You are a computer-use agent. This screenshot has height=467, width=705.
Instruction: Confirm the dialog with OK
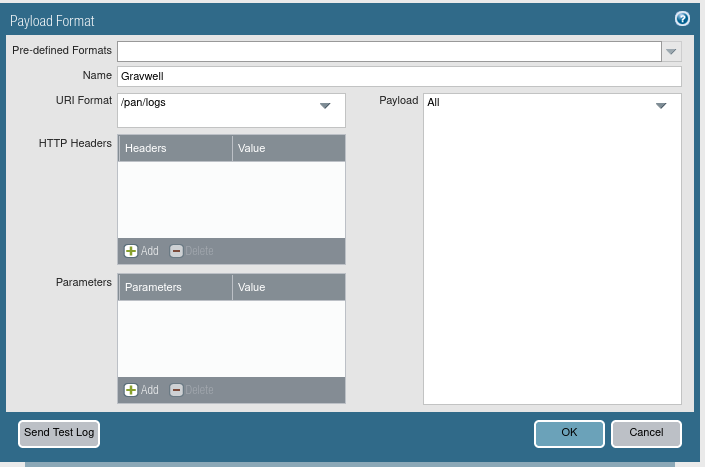click(569, 433)
